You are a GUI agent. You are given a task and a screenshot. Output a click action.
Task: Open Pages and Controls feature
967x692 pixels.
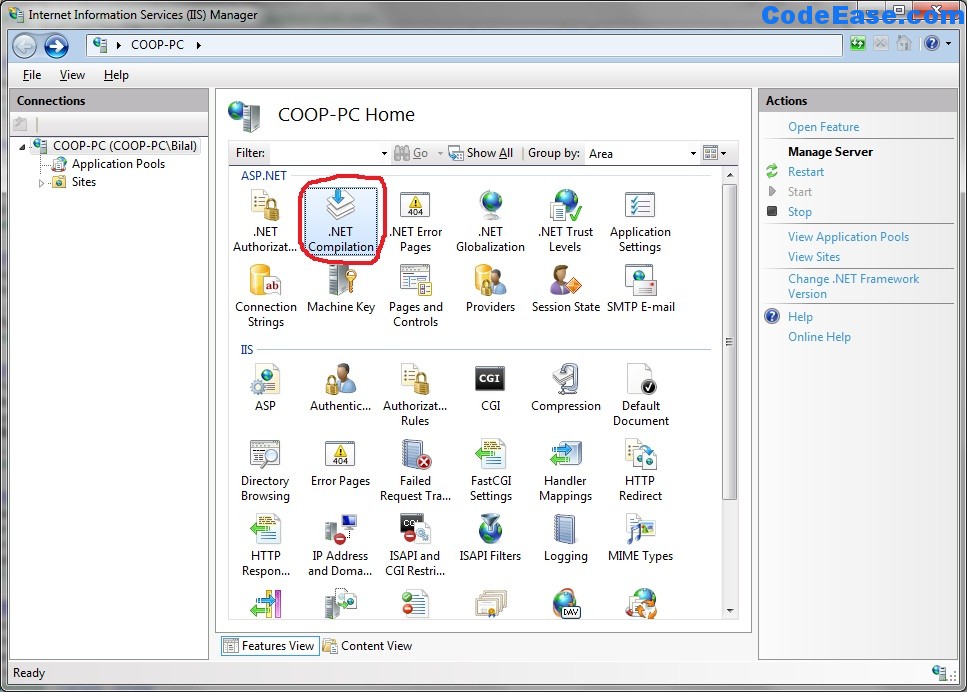tap(416, 296)
